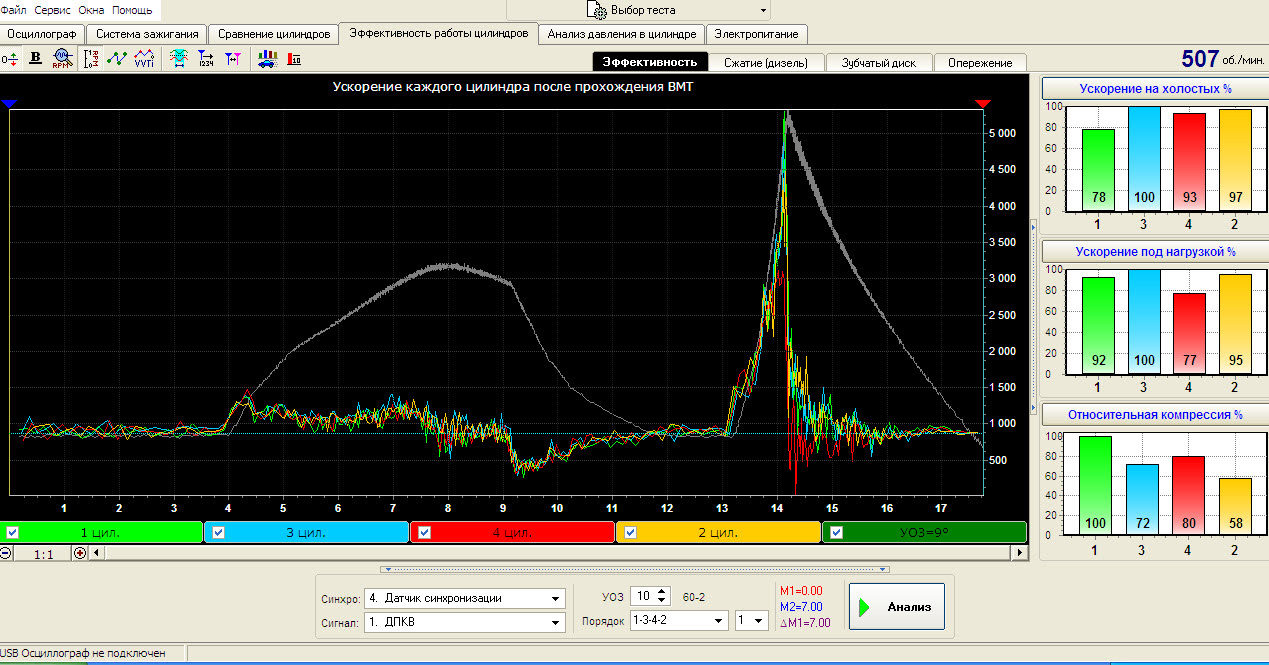Viewport: 1269px width, 665px height.
Task: Click the M1=0.00 red marker value
Action: click(x=801, y=591)
